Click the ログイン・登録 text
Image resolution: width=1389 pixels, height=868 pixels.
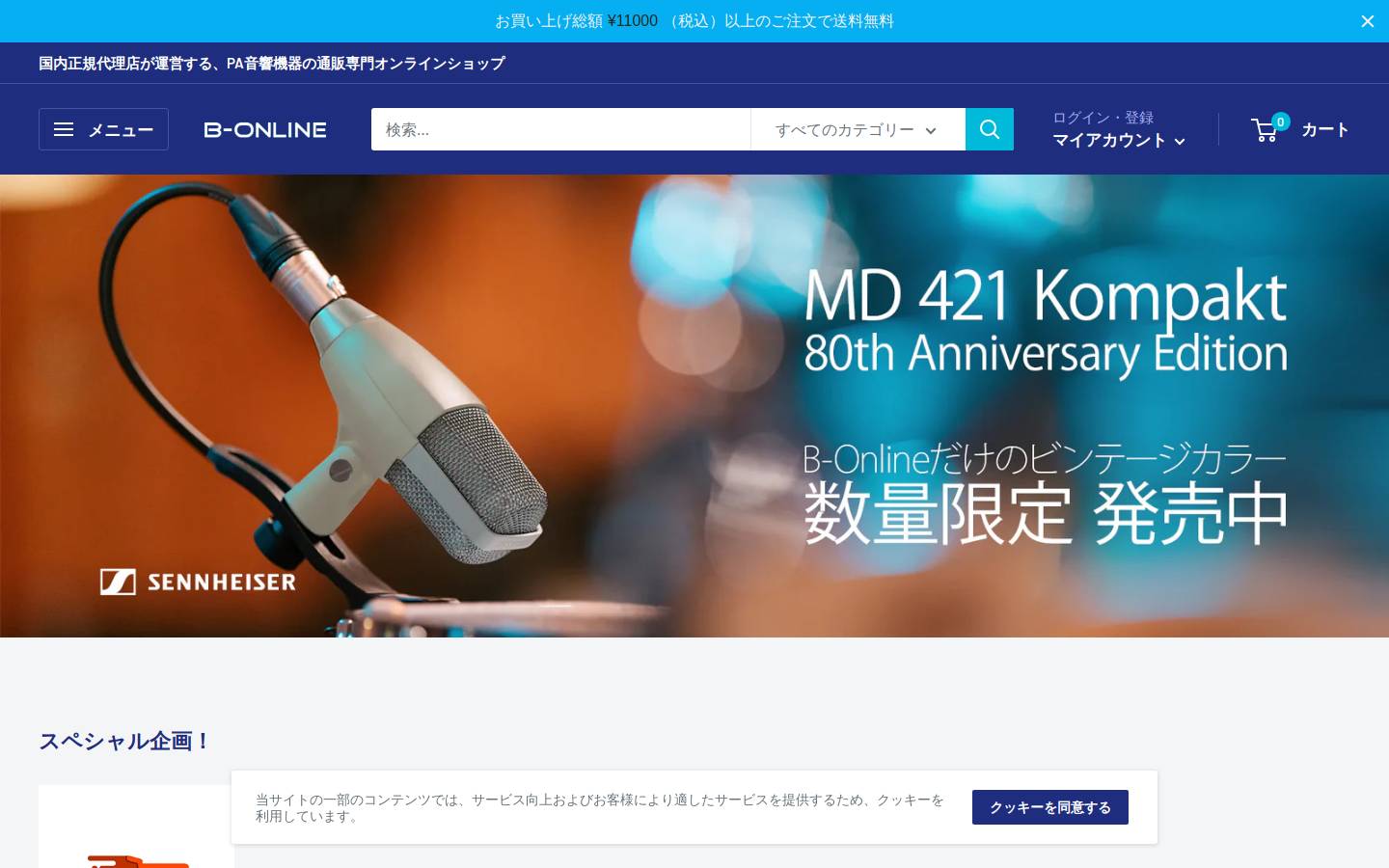pos(1103,118)
